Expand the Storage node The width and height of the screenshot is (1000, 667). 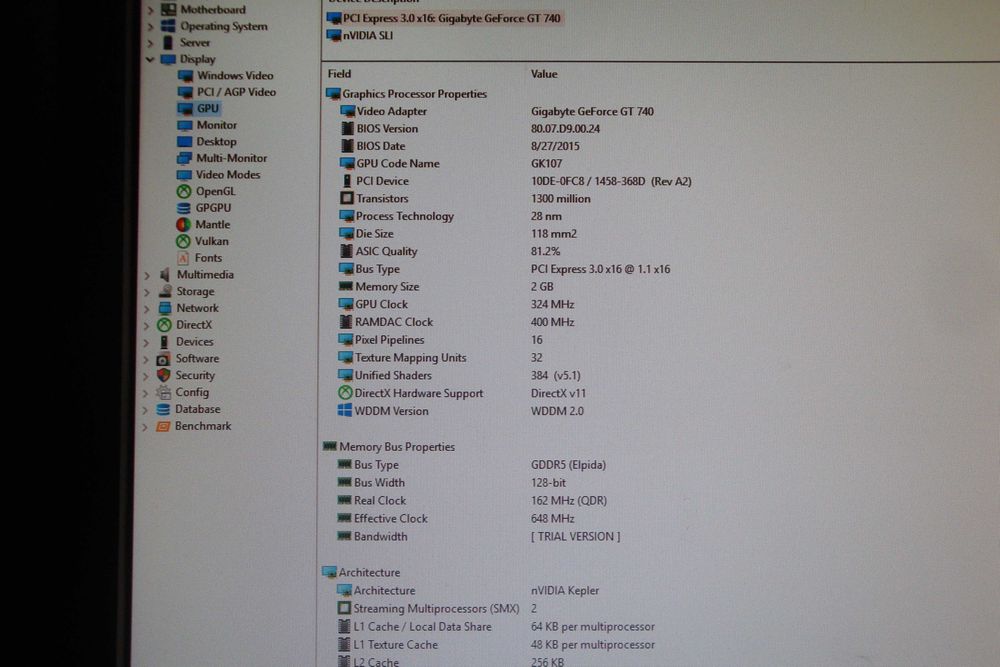[x=147, y=291]
